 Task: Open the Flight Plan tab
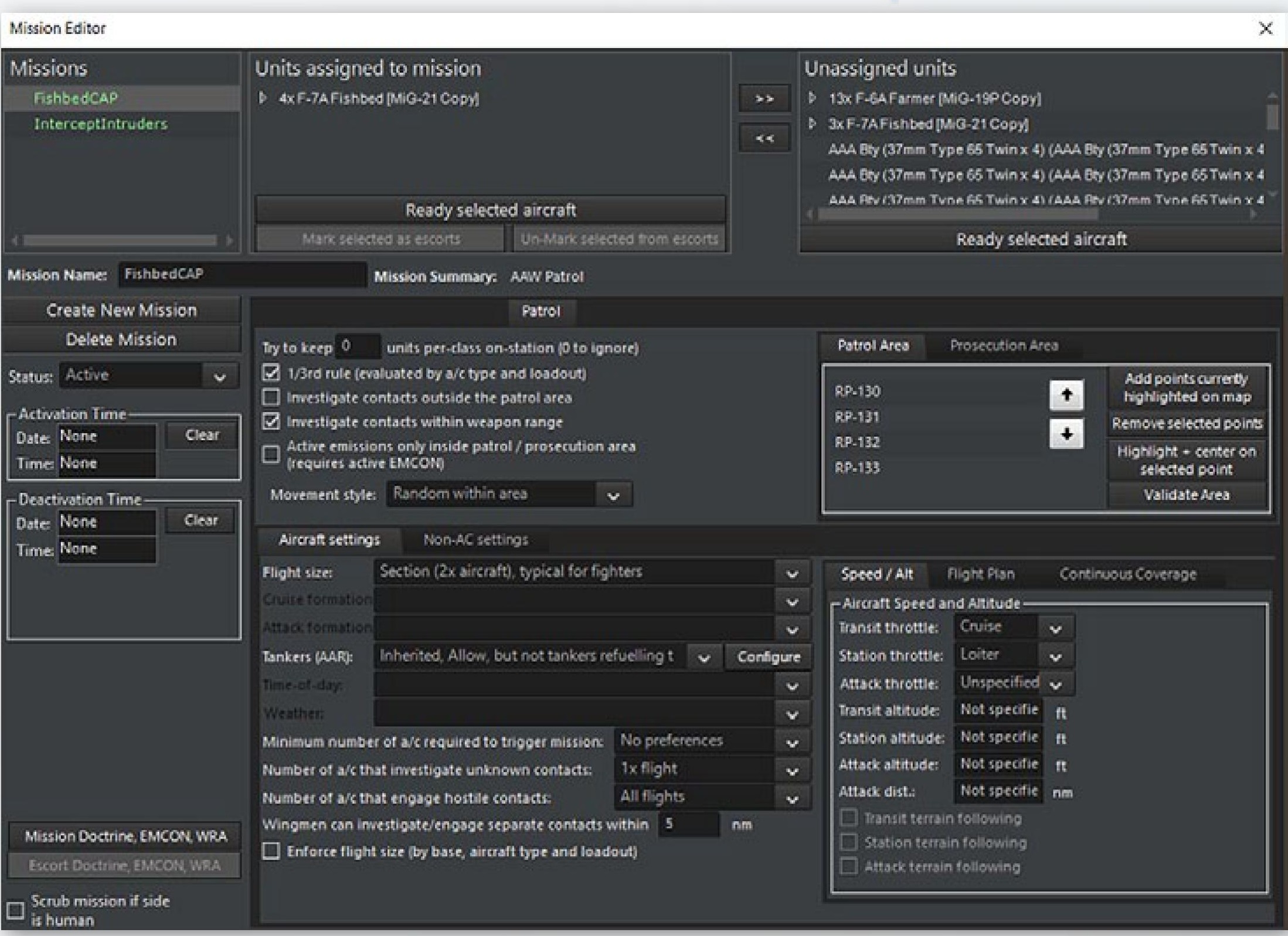(980, 574)
